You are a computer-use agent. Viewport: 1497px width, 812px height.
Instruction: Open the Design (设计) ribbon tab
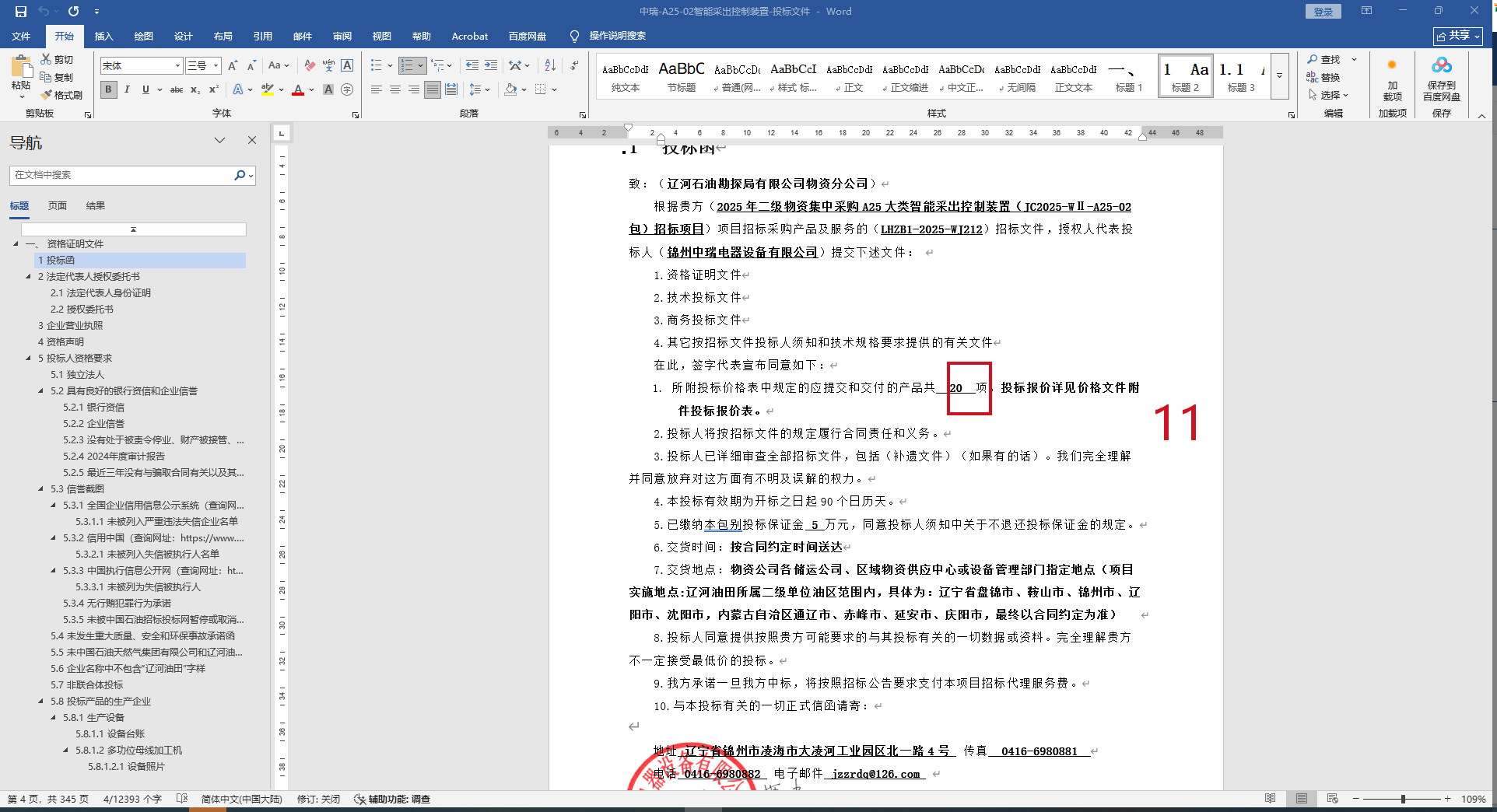tap(184, 37)
